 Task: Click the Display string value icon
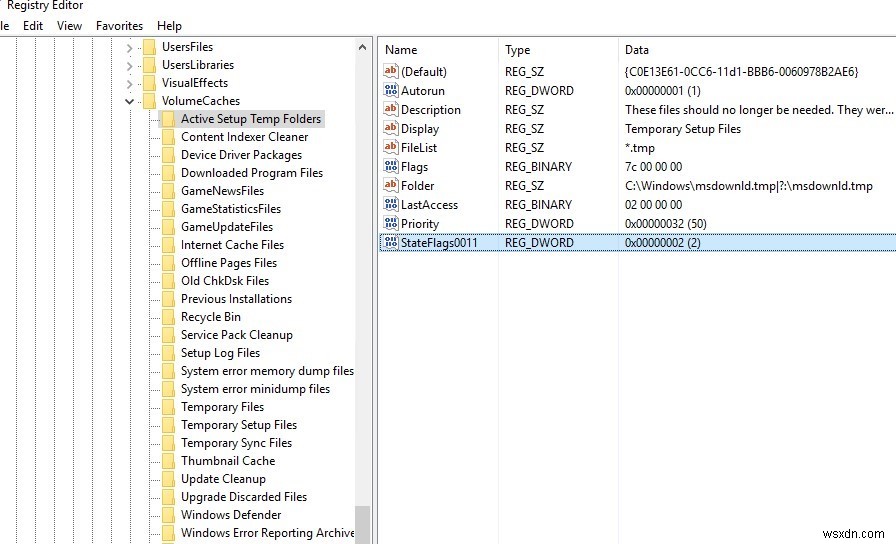click(x=391, y=128)
